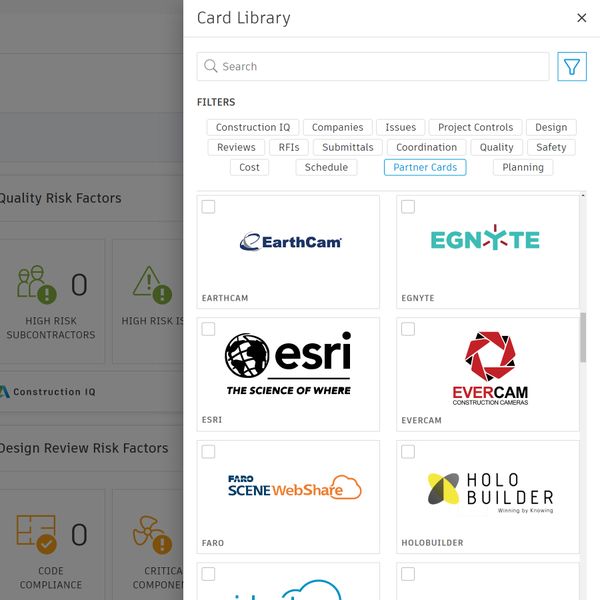The image size is (600, 600).
Task: Select the RFIs filter chip
Action: coord(289,147)
